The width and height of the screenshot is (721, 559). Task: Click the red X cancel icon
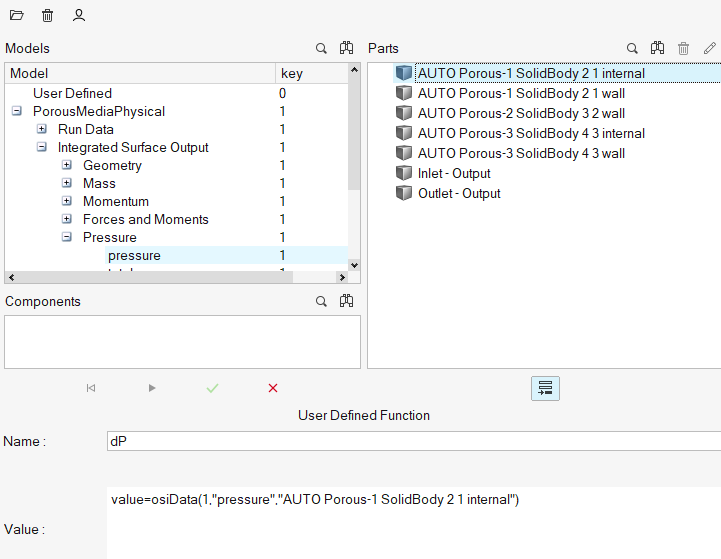[x=273, y=388]
